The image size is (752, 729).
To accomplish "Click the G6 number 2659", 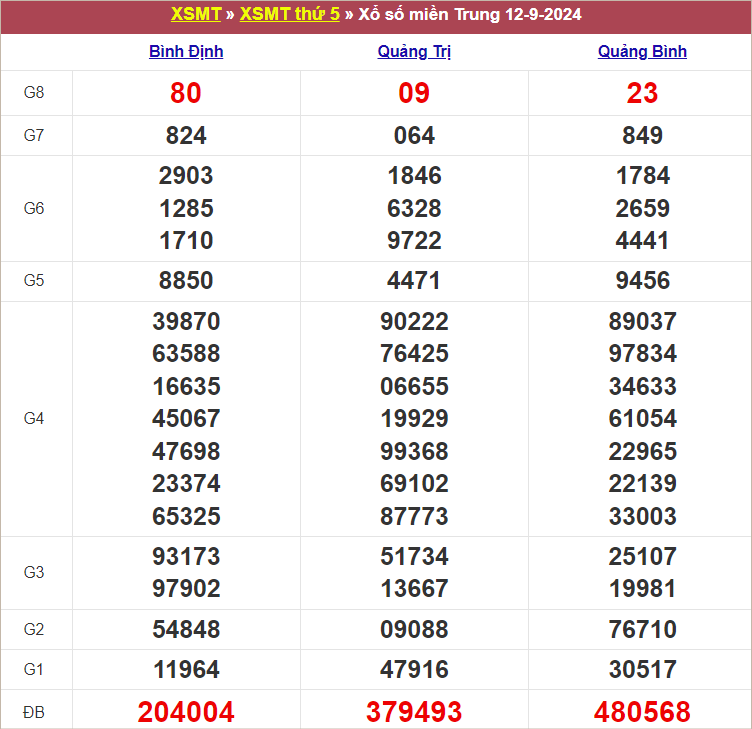I will pyautogui.click(x=642, y=208).
